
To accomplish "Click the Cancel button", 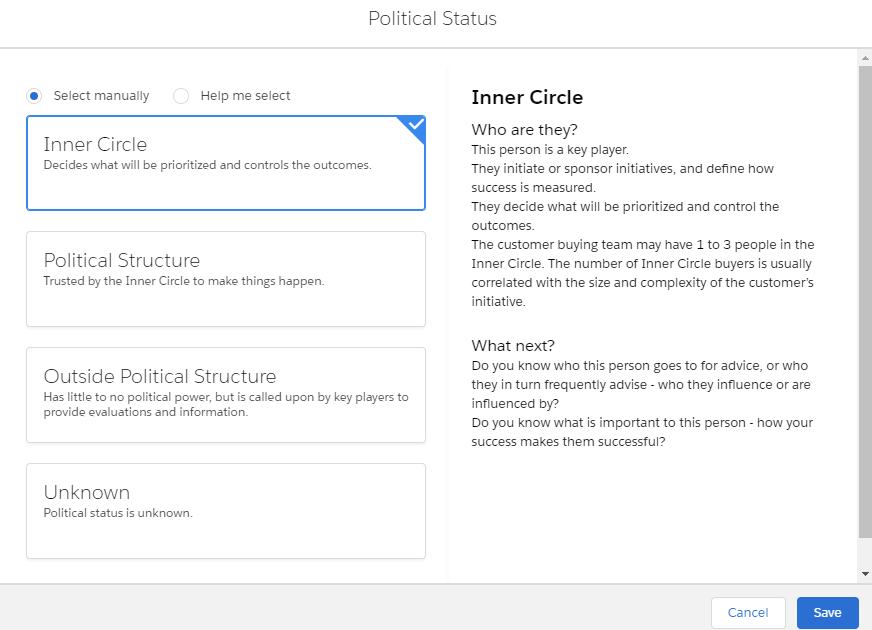I will coord(748,613).
